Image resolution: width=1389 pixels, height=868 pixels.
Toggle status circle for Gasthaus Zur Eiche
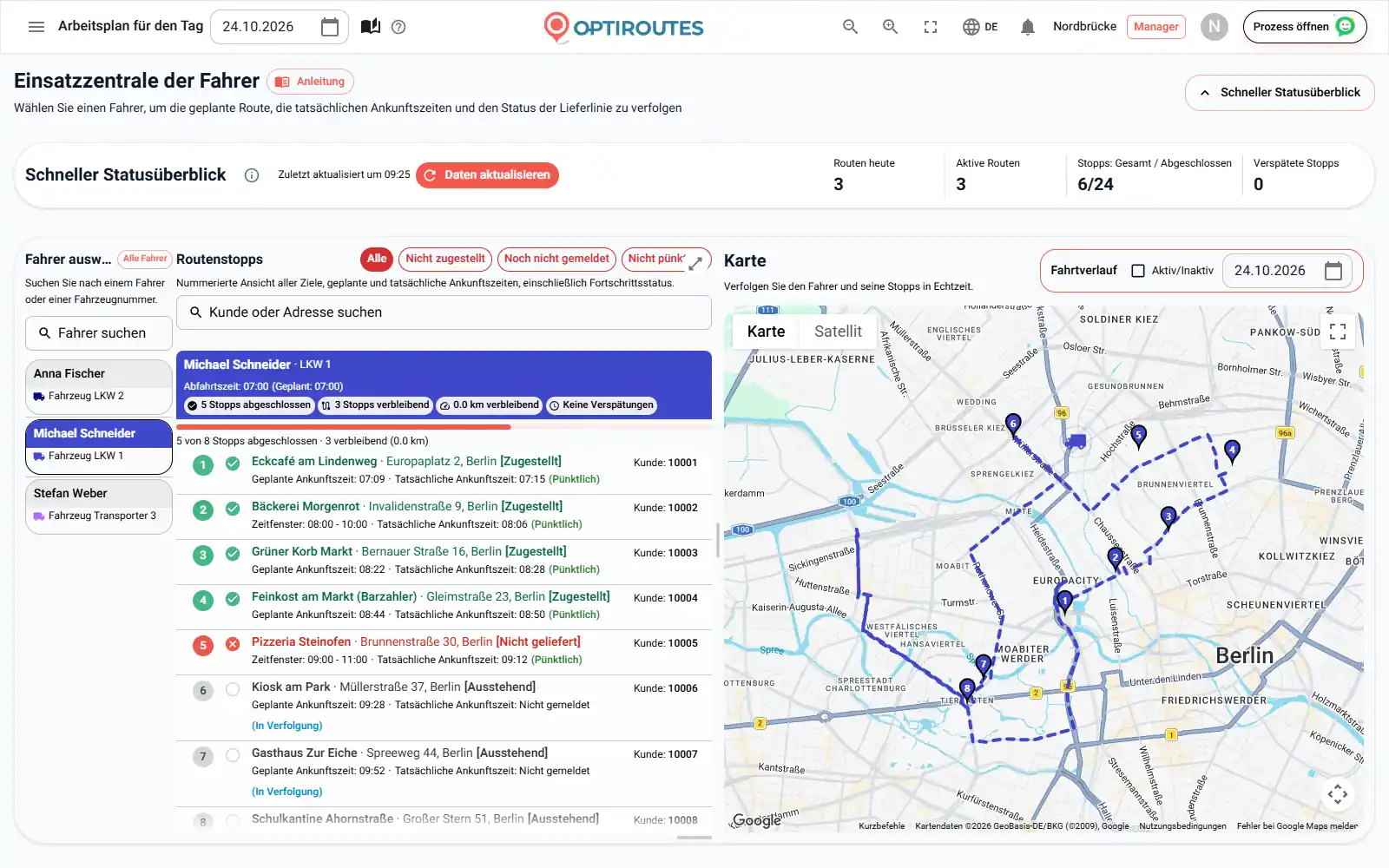tap(233, 755)
